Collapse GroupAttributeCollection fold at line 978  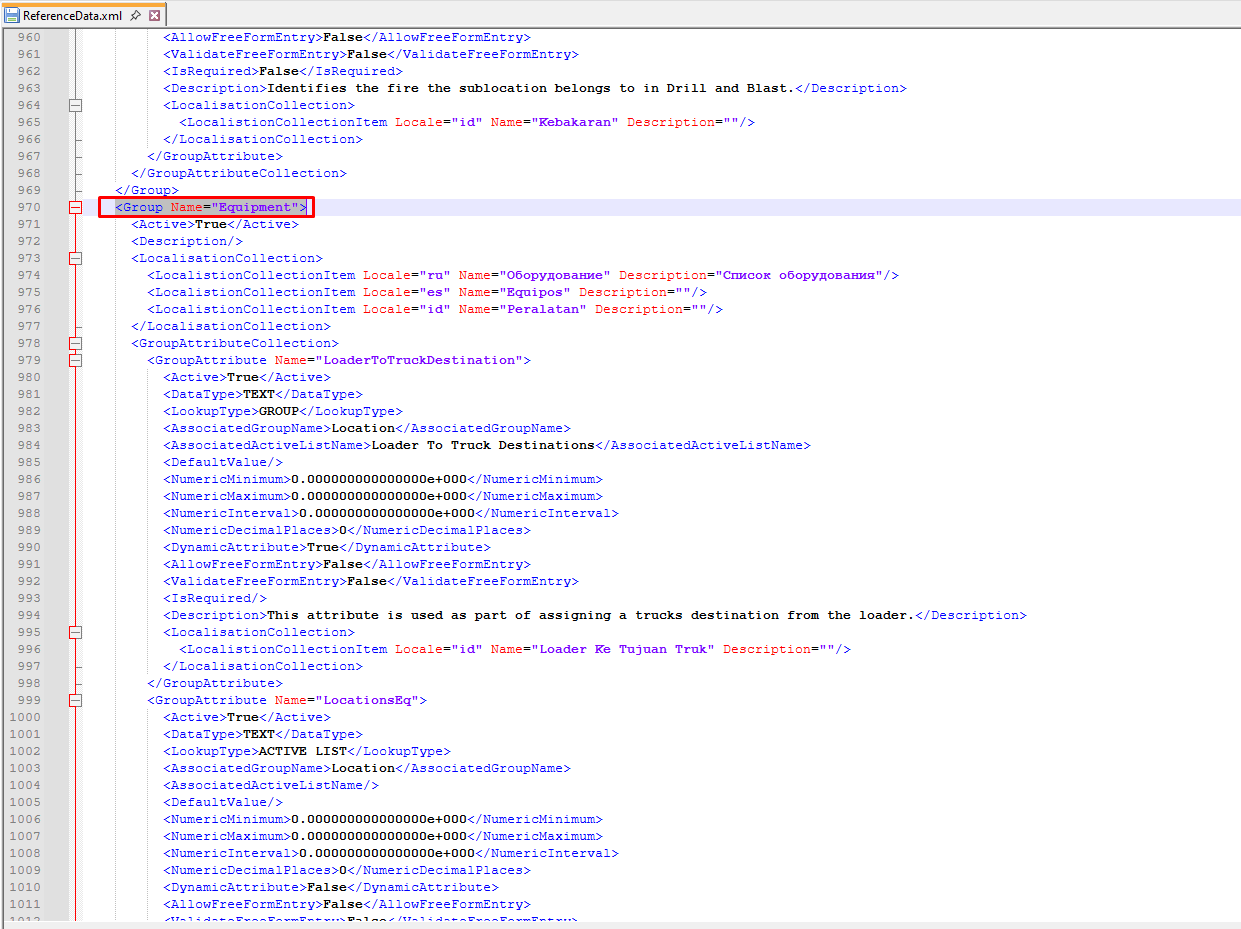click(x=75, y=343)
